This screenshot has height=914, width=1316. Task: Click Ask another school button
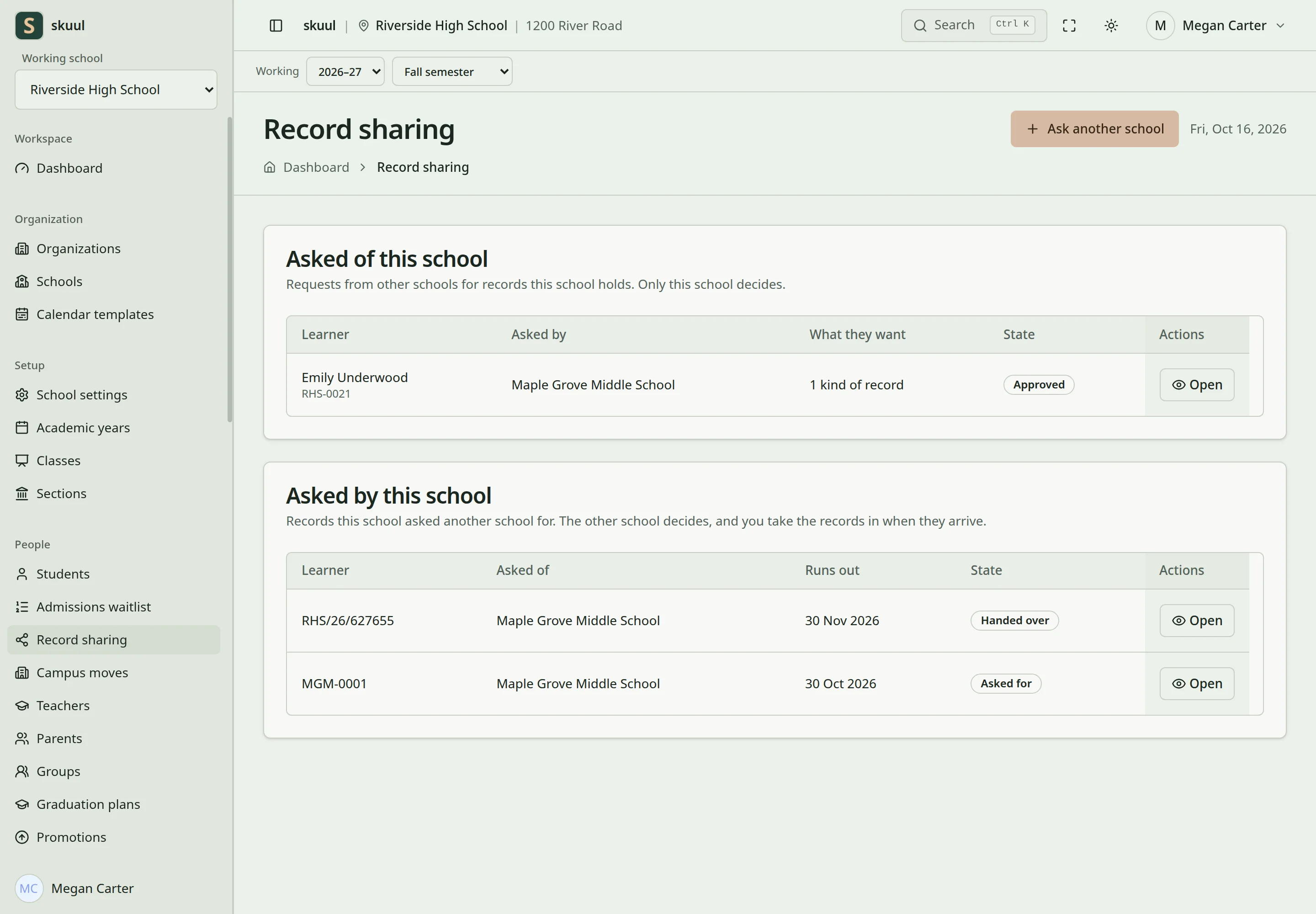tap(1094, 129)
